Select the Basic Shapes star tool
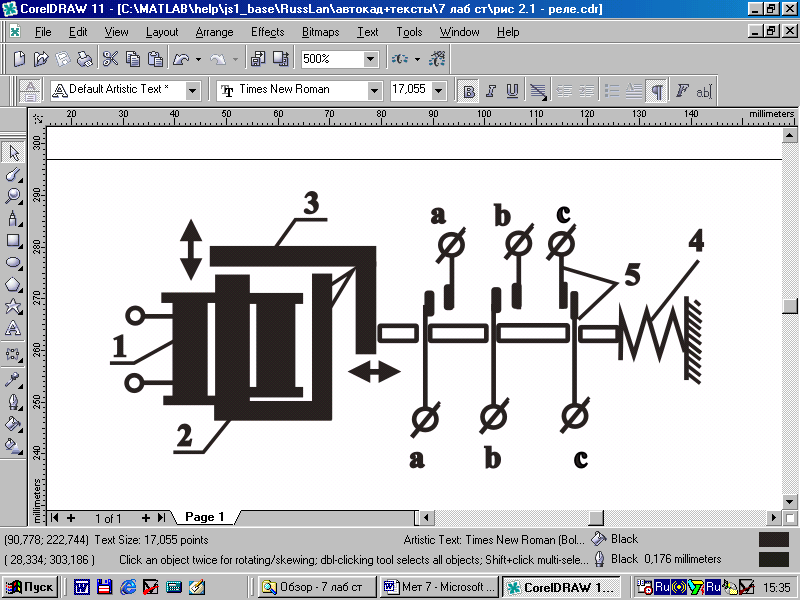The image size is (800, 600). click(x=13, y=306)
